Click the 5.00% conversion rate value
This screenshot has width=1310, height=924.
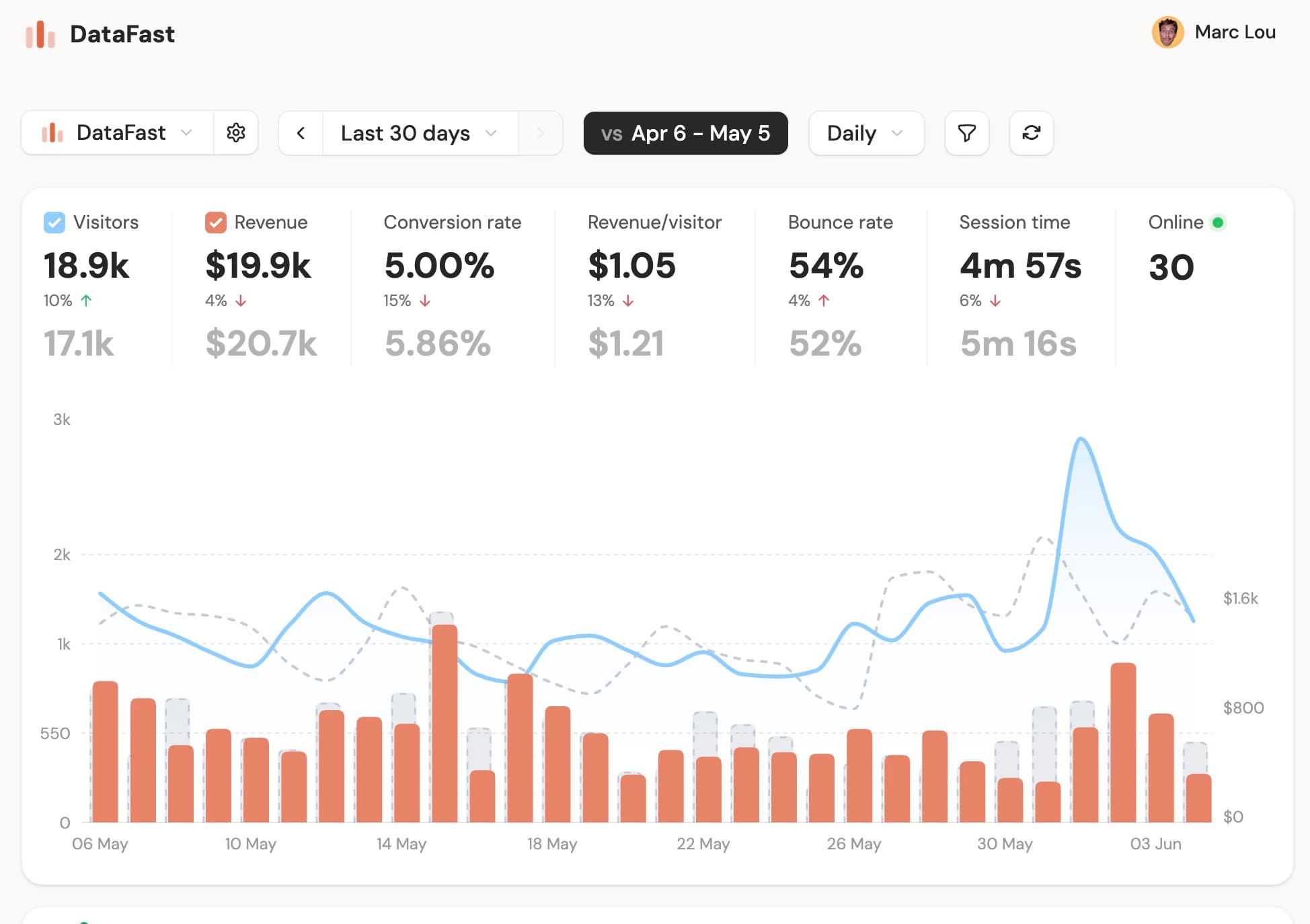(439, 266)
